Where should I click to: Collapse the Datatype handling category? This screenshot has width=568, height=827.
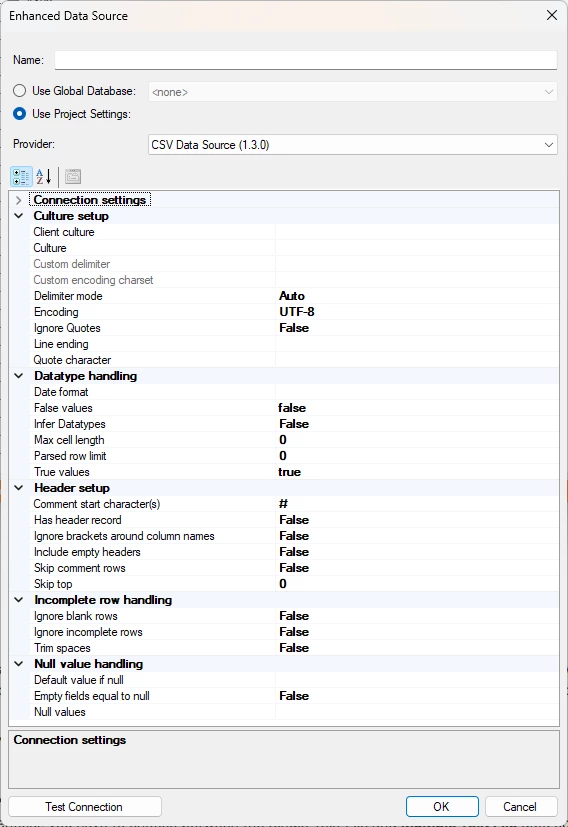(x=18, y=376)
